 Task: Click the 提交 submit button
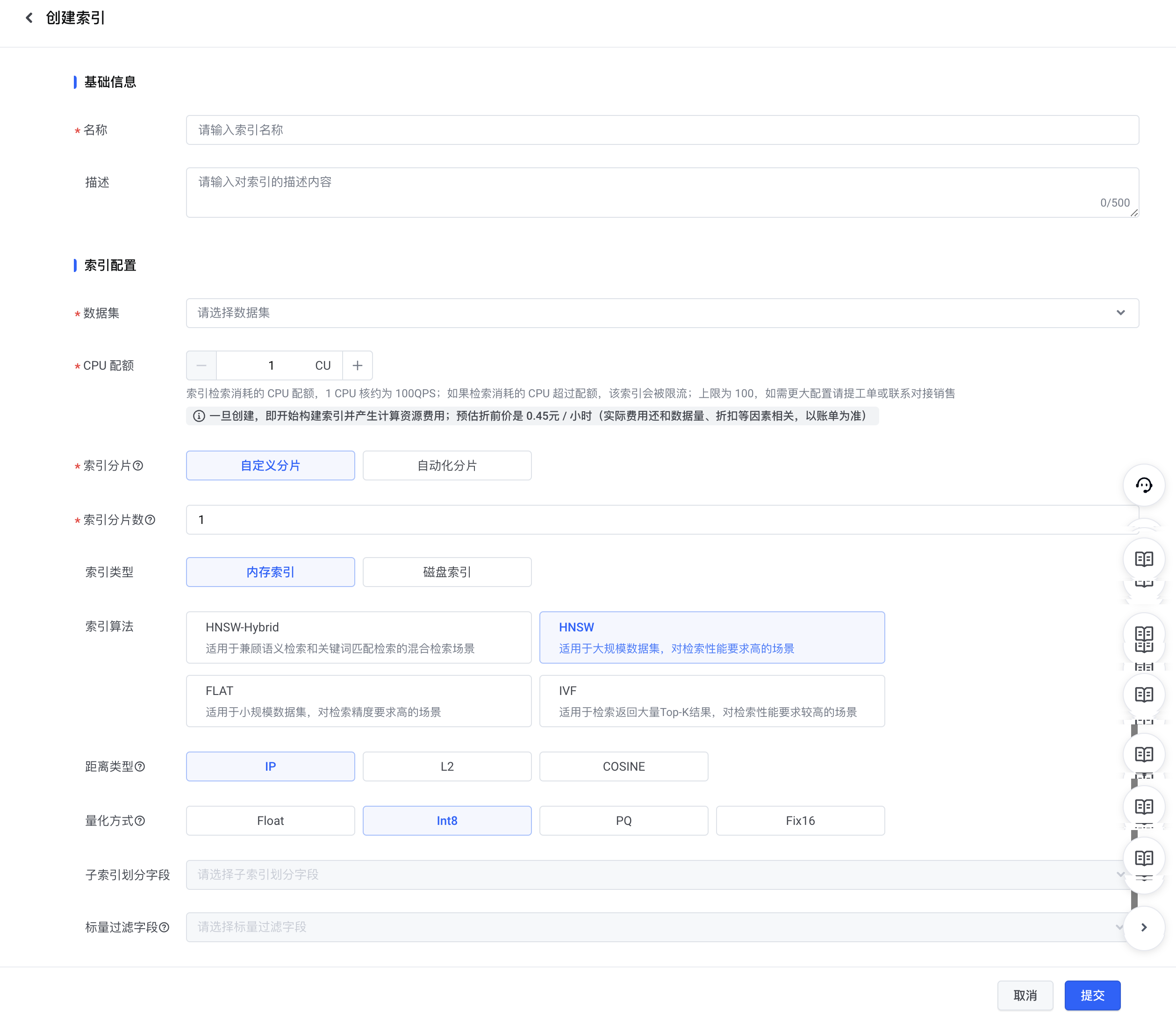coord(1092,995)
